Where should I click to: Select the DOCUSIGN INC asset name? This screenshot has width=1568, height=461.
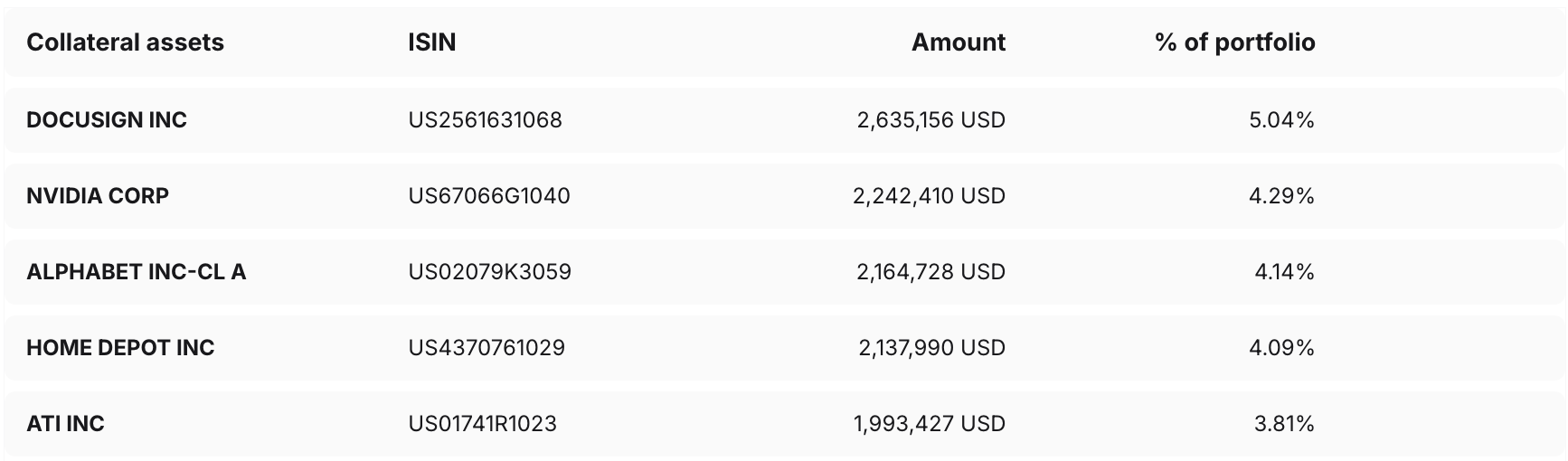(107, 120)
